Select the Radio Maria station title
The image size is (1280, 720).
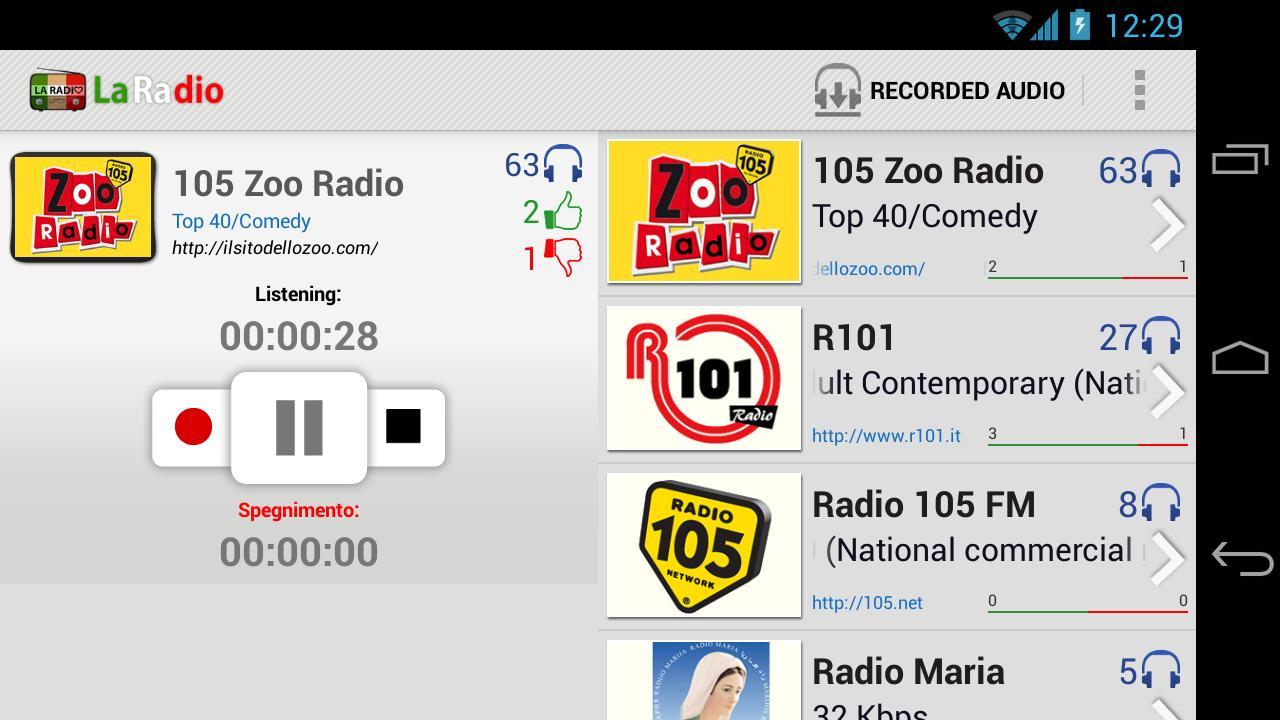[908, 672]
